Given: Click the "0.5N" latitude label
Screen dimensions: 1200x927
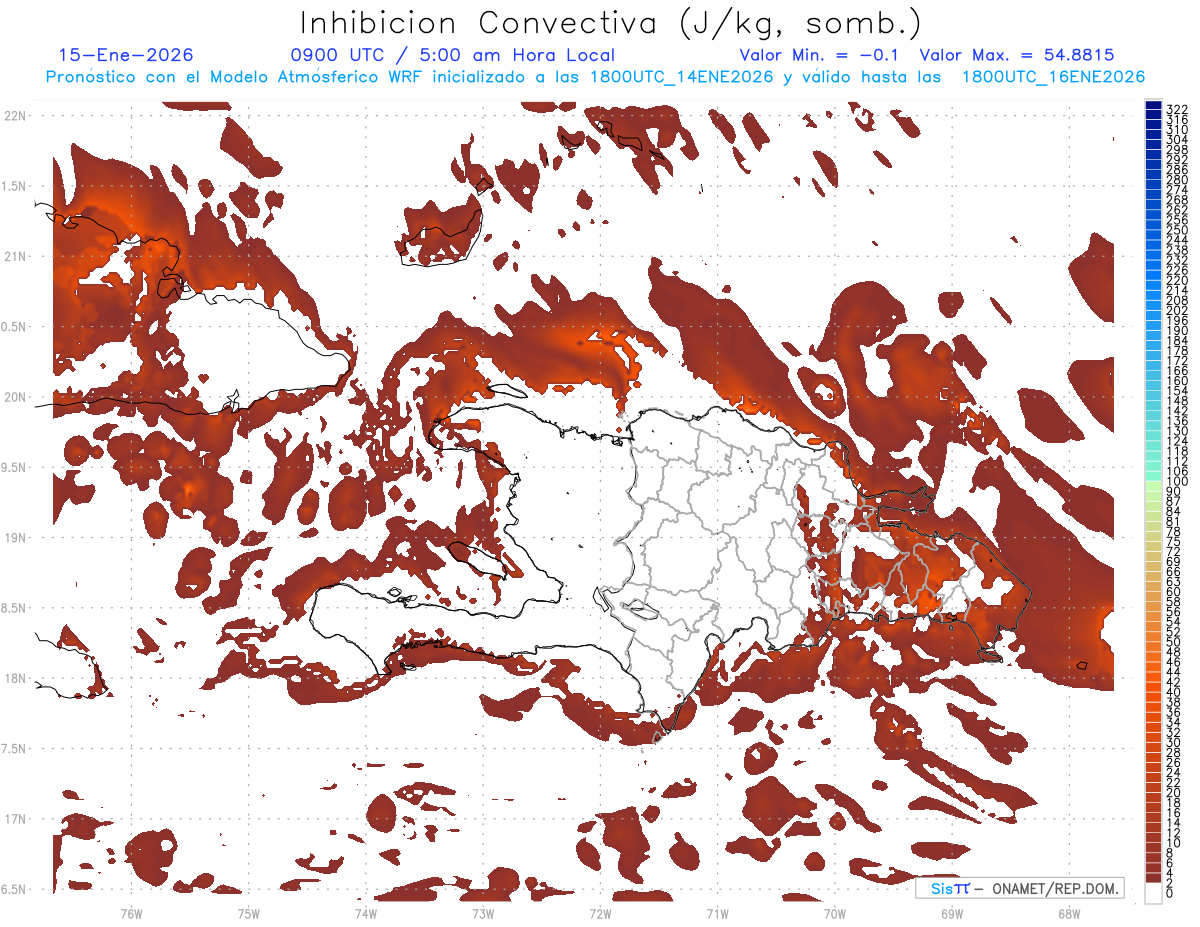Looking at the screenshot, I should tap(14, 327).
